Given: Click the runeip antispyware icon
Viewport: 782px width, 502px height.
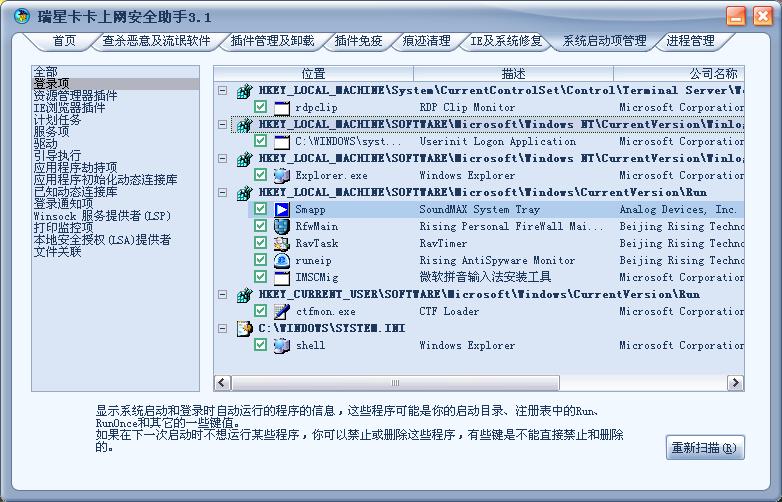Looking at the screenshot, I should click(x=282, y=260).
